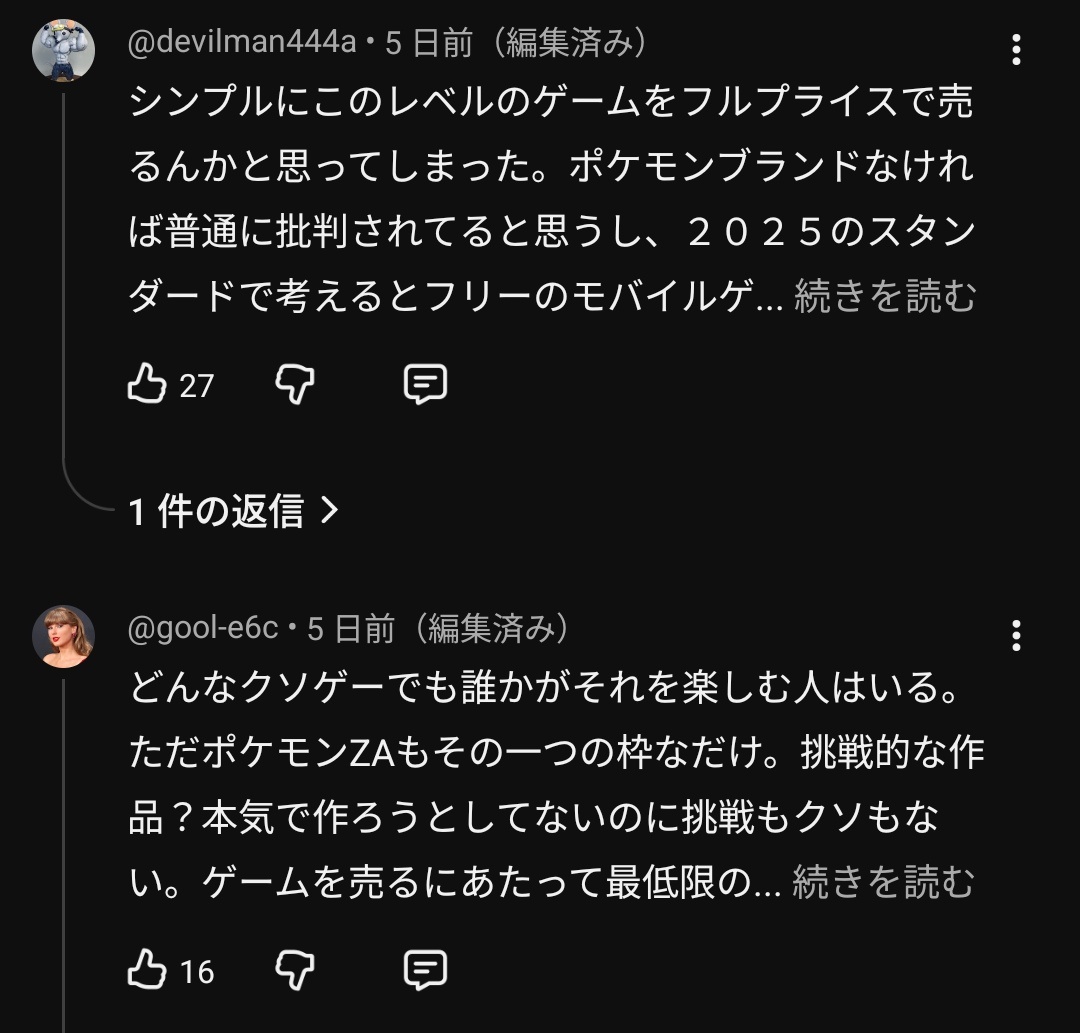The image size is (1080, 1033).
Task: Open the @devilman444a channel handle
Action: [x=242, y=43]
